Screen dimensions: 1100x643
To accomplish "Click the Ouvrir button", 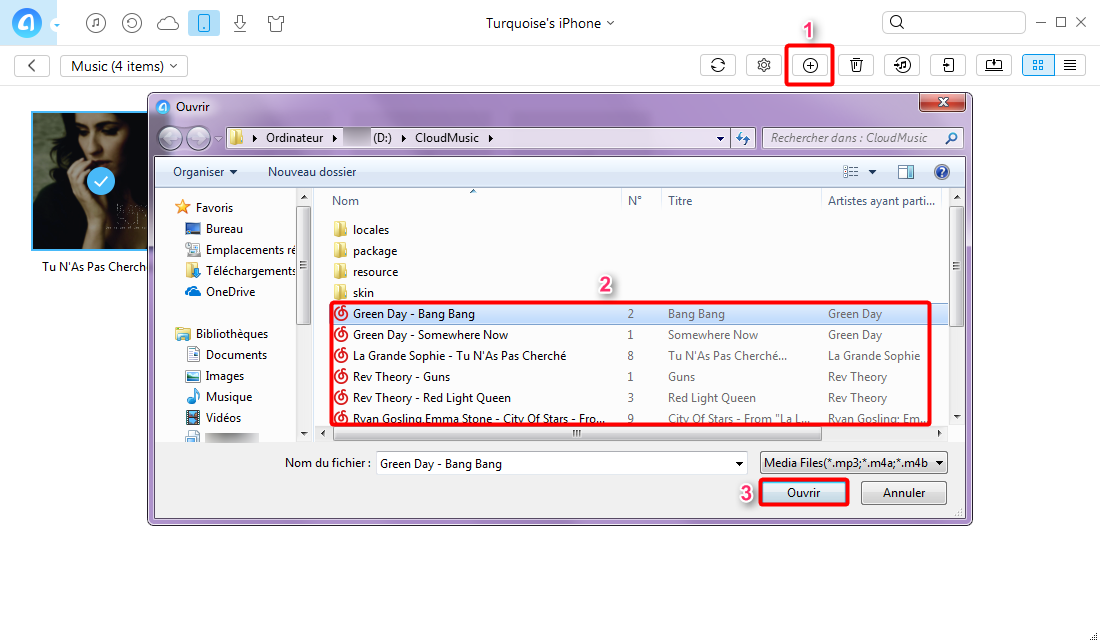I will (x=803, y=493).
